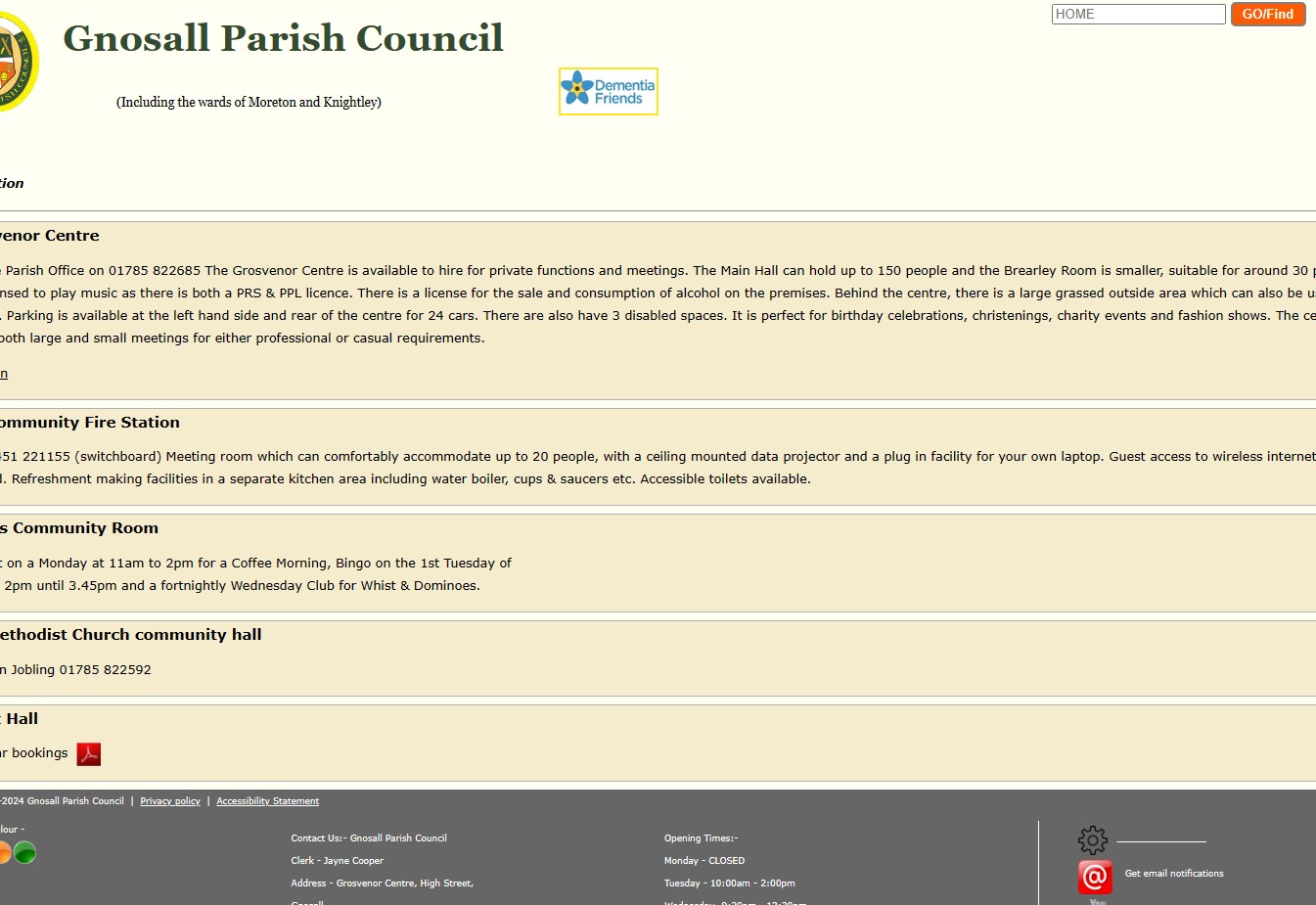This screenshot has width=1316, height=905.
Task: Click the Methodist Church community hall heading
Action: [x=130, y=634]
